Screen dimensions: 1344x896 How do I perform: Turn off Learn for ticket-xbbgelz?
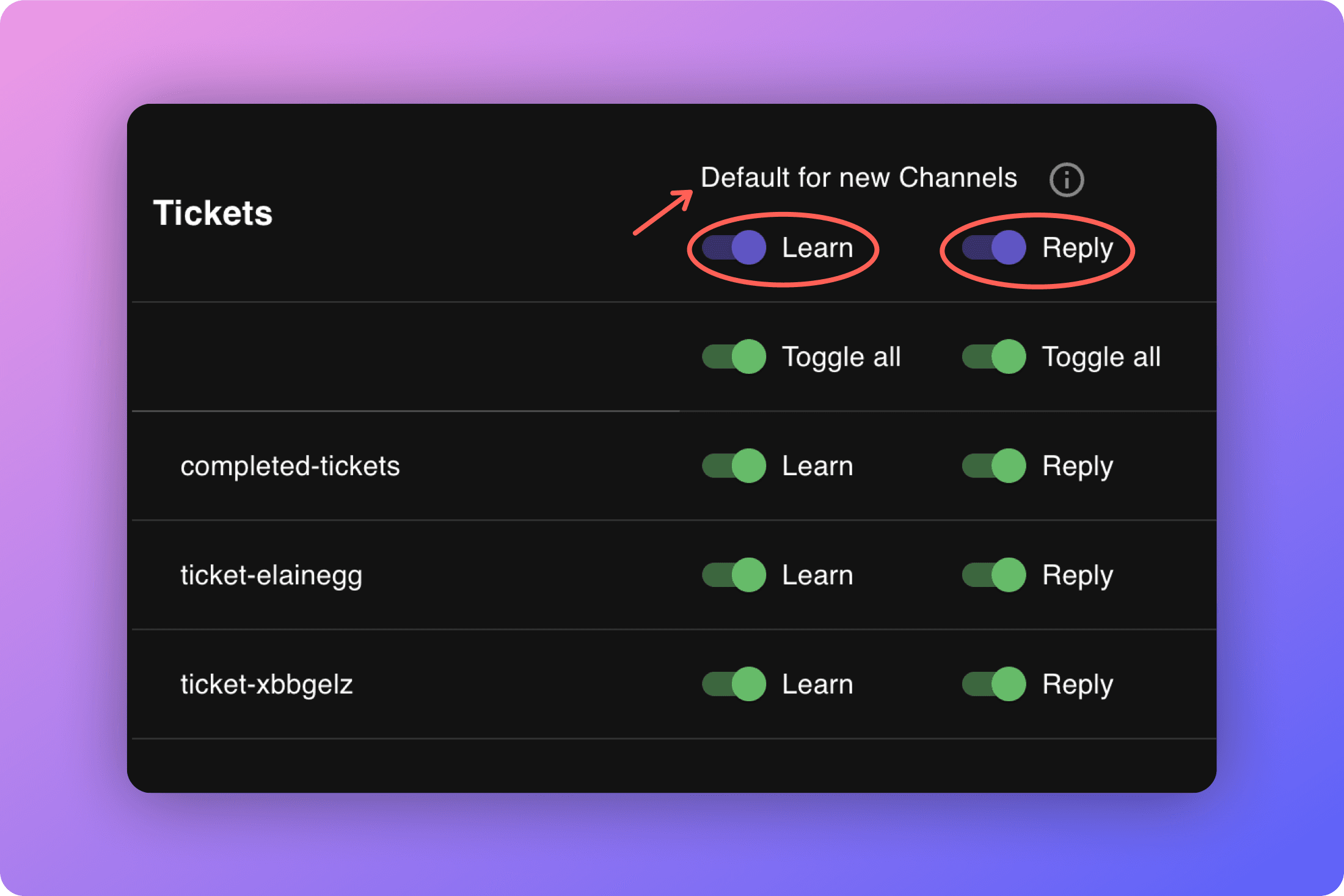click(x=732, y=684)
